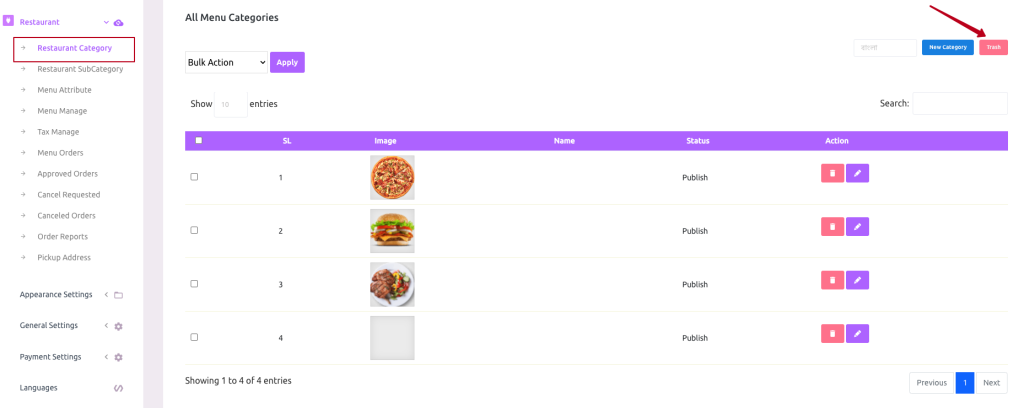The height and width of the screenshot is (408, 1024).
Task: Open the Bulk Action dropdown
Action: 226,63
